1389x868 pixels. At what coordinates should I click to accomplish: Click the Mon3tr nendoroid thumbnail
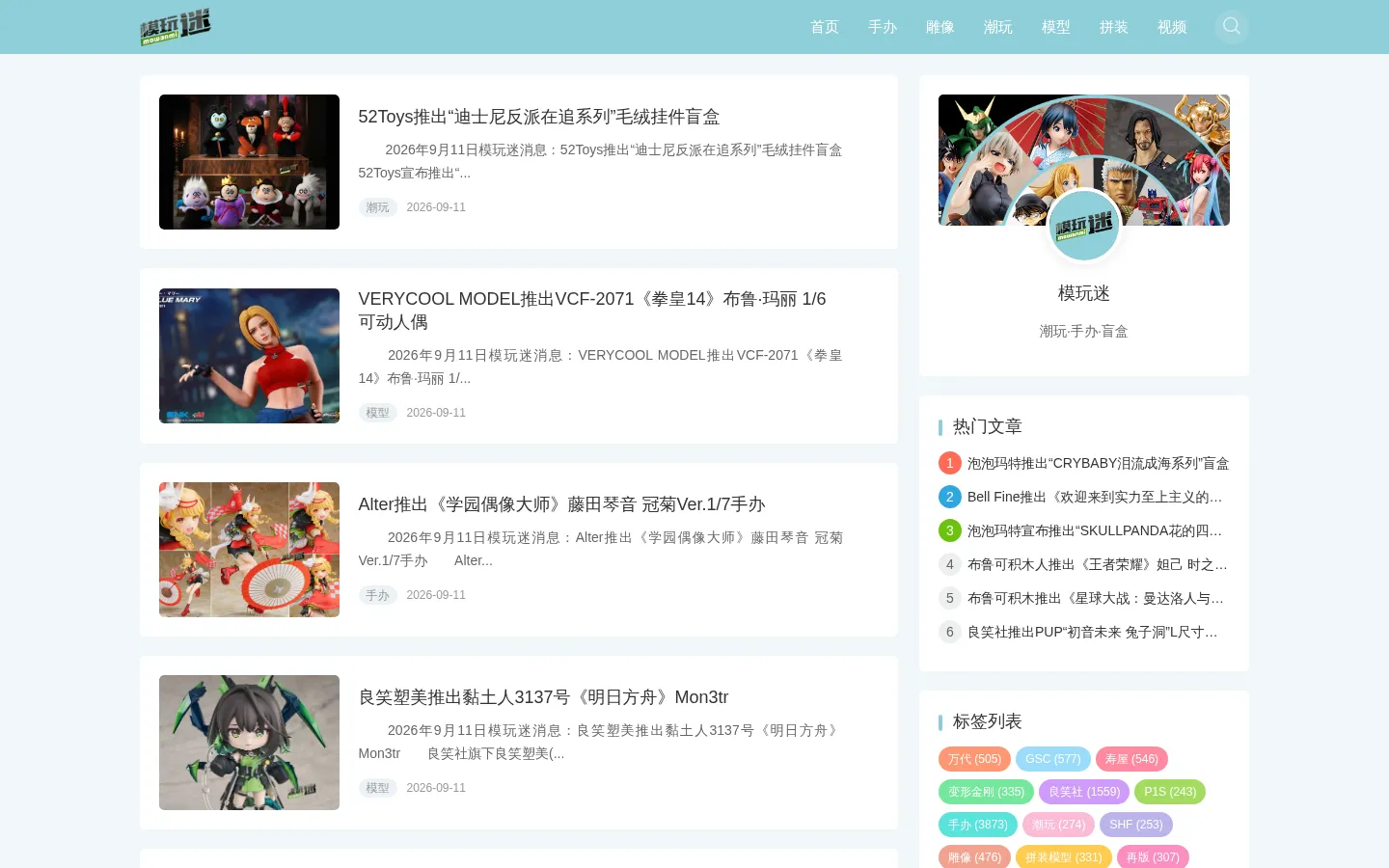(x=249, y=743)
